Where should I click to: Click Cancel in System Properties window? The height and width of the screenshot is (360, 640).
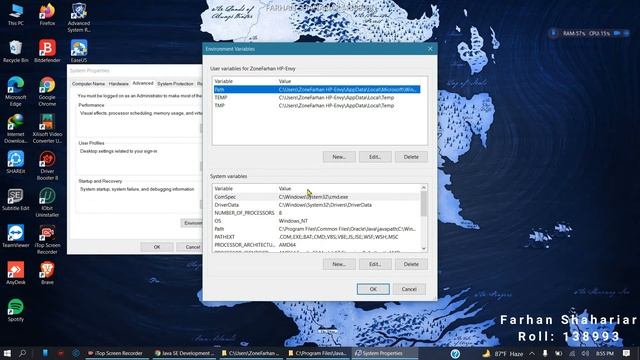189,247
